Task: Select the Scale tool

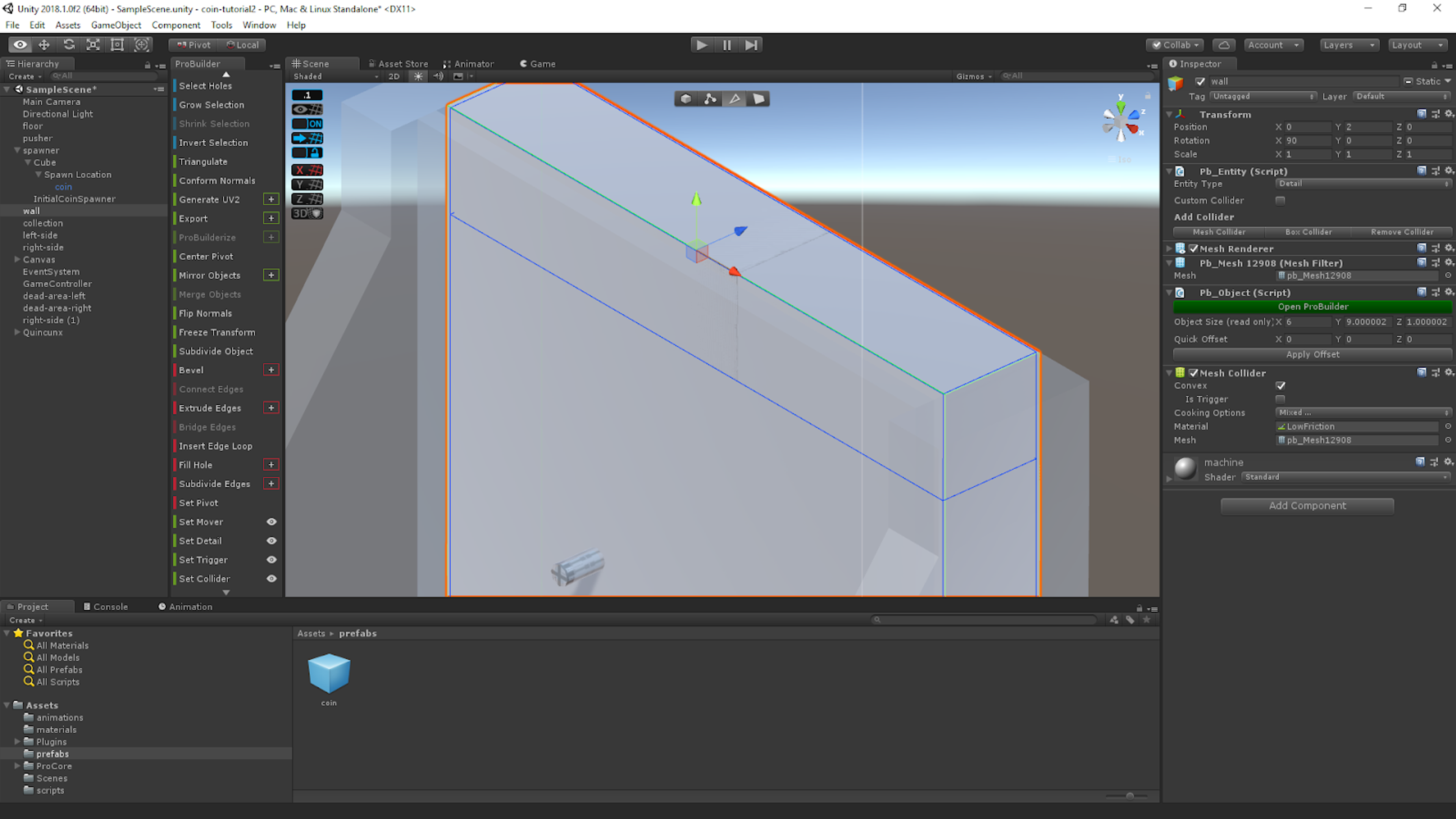Action: [93, 45]
